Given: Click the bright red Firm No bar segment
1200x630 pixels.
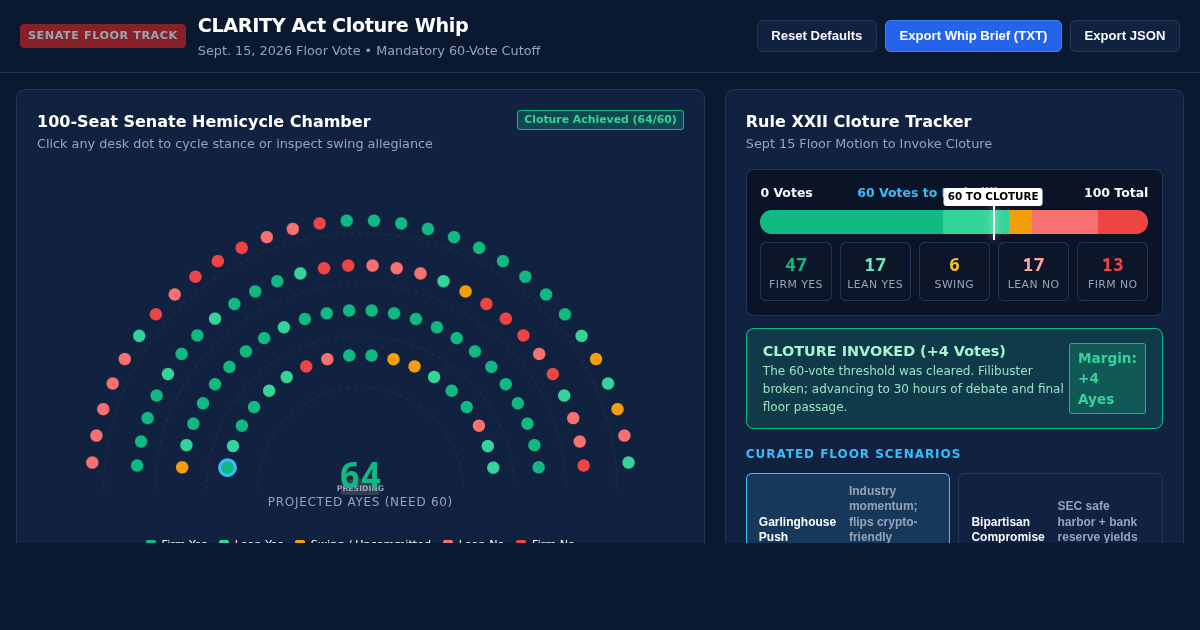Looking at the screenshot, I should coord(1123,222).
